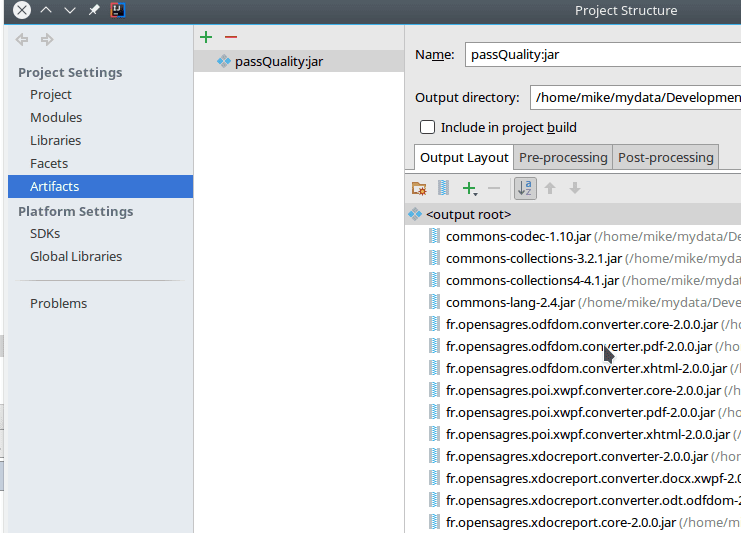Click the green add artifact plus icon
This screenshot has height=533, width=741.
click(206, 37)
